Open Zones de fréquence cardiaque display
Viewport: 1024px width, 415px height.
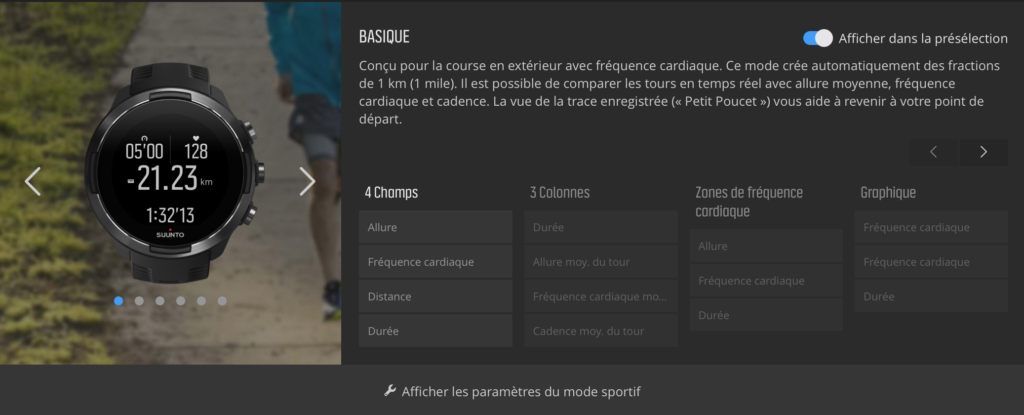(x=748, y=202)
